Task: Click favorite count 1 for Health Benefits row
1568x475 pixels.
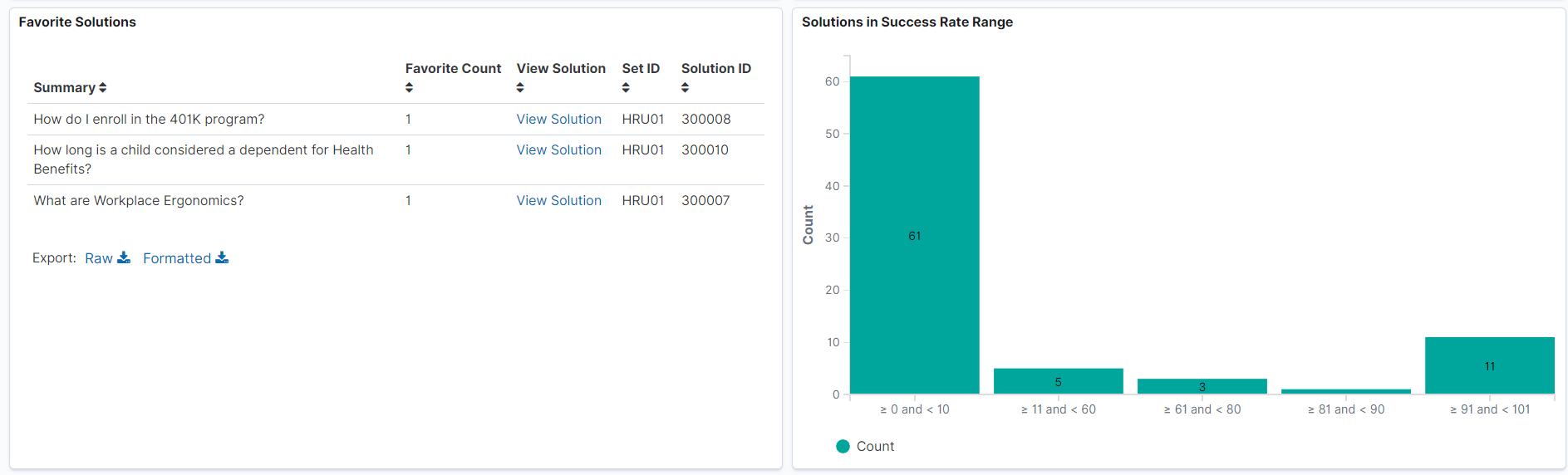Action: (x=408, y=150)
